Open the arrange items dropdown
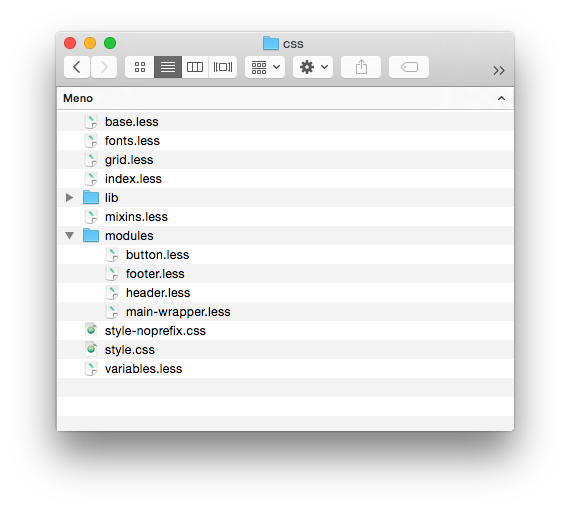The image size is (570, 511). pos(265,67)
